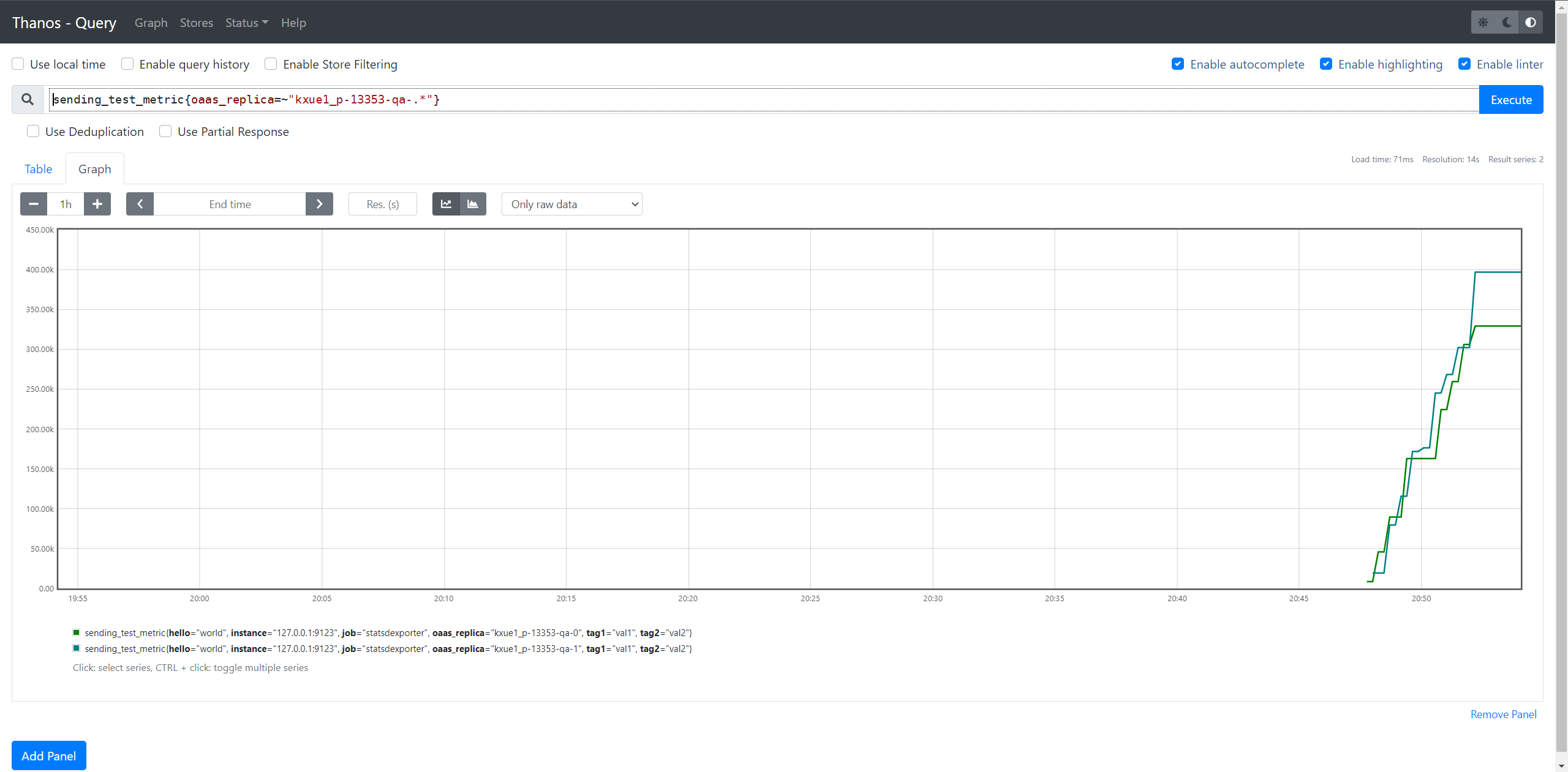
Task: Enable the Use Deduplication checkbox
Action: click(33, 131)
